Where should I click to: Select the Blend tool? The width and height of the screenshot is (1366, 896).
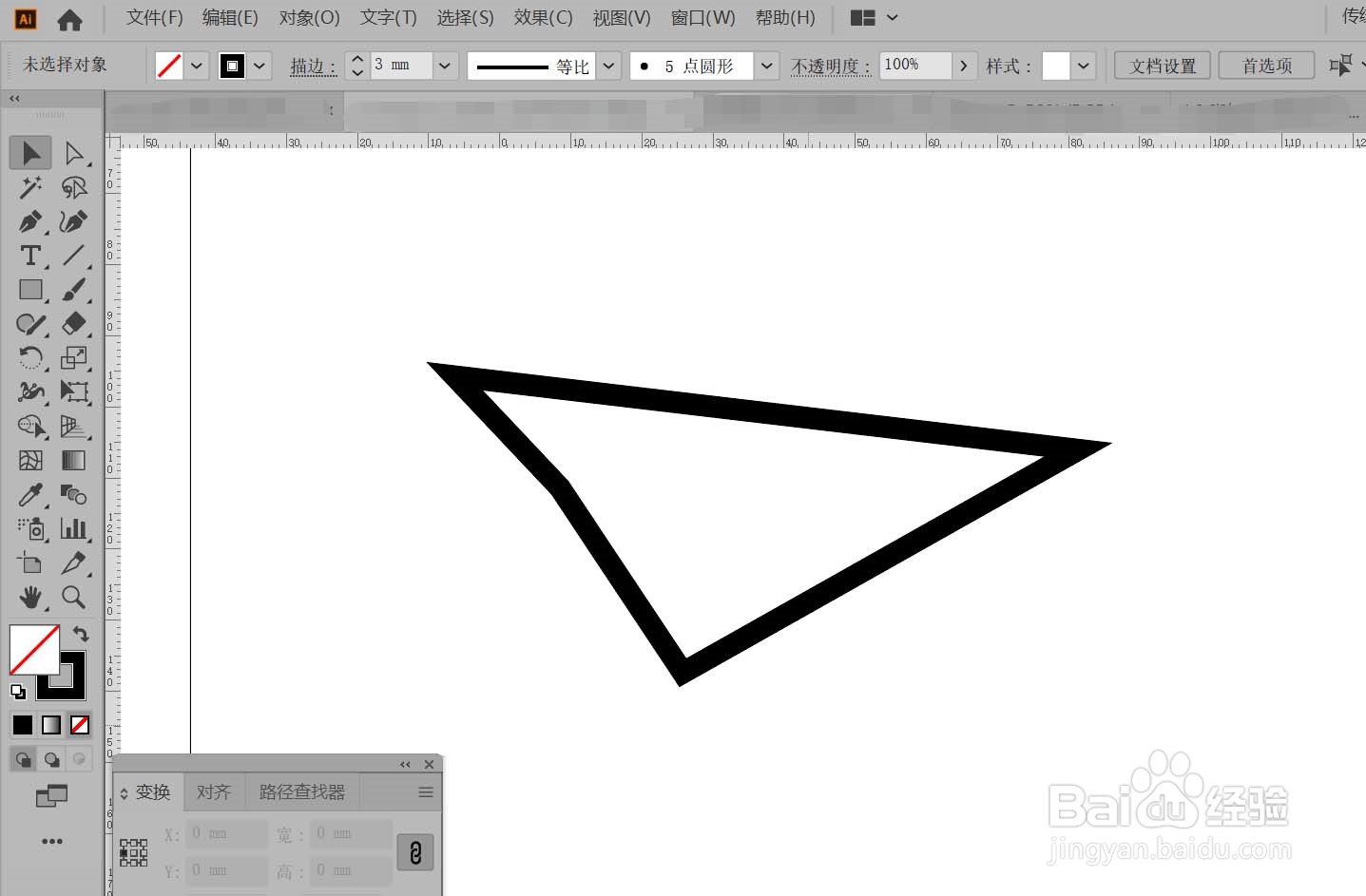[x=73, y=494]
